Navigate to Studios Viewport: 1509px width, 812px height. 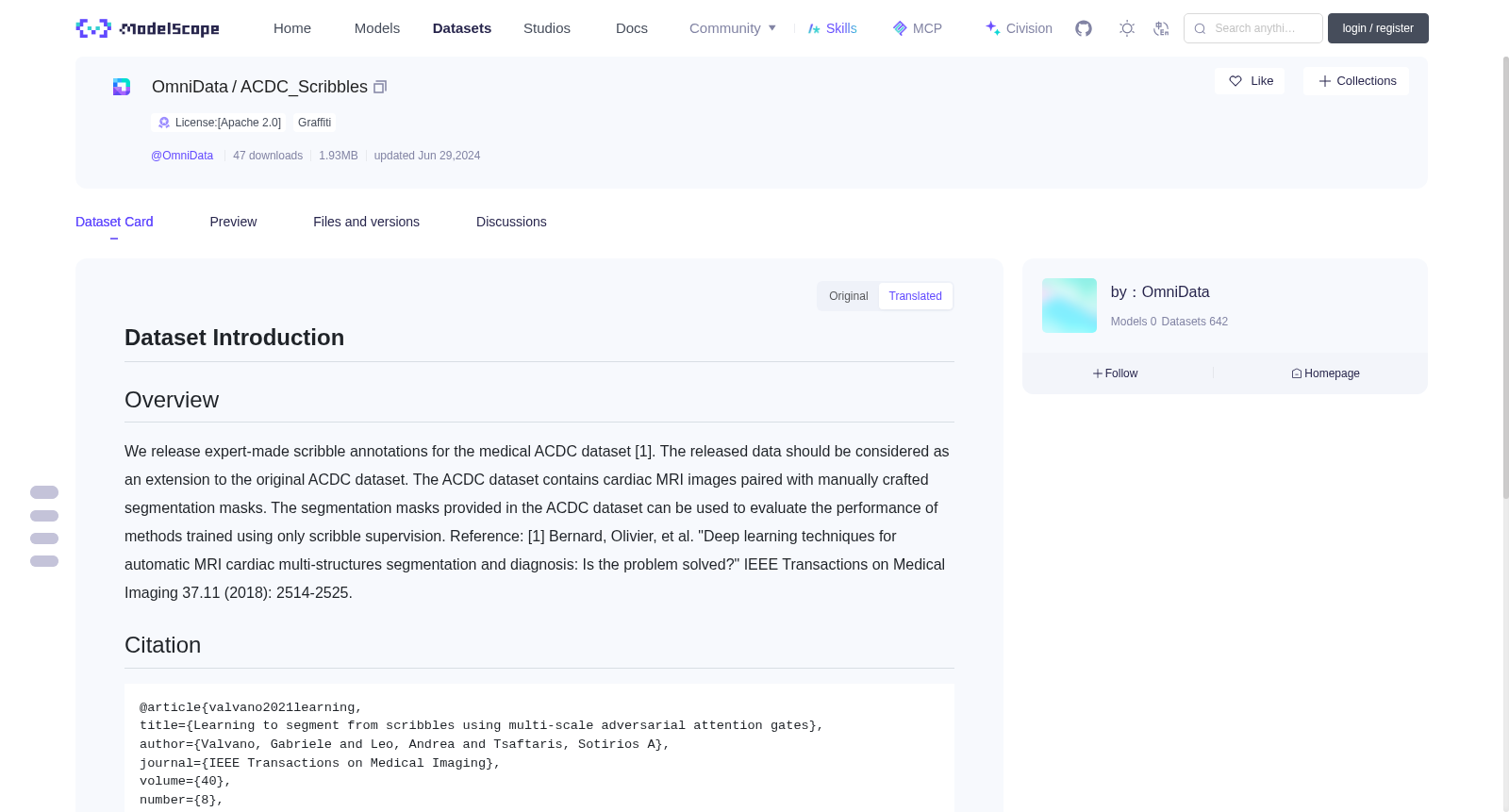[x=547, y=28]
